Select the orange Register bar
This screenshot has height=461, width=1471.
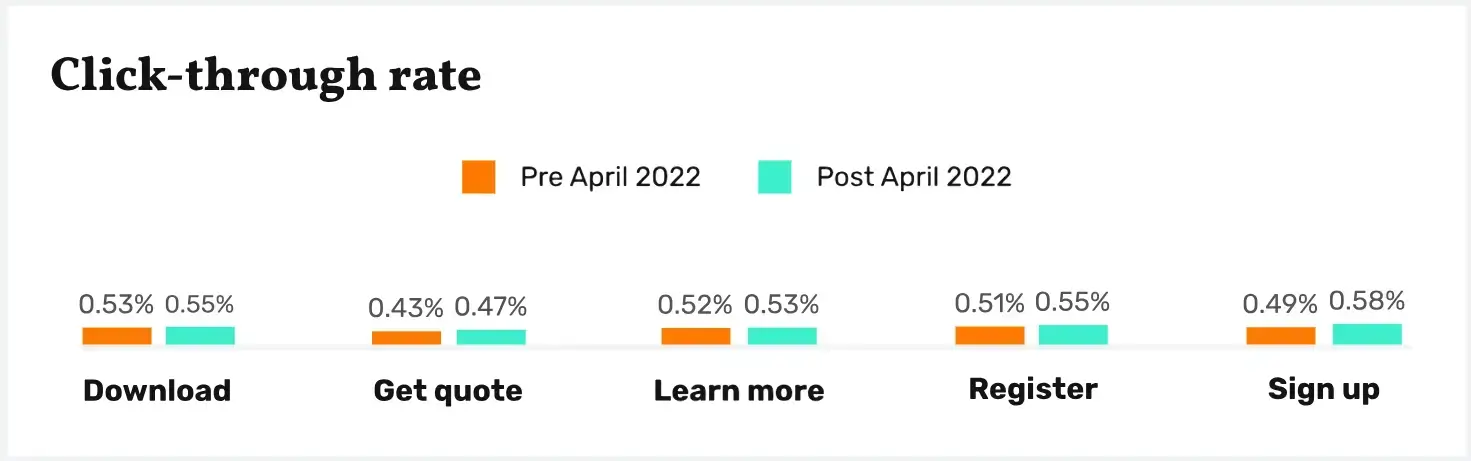(x=990, y=336)
